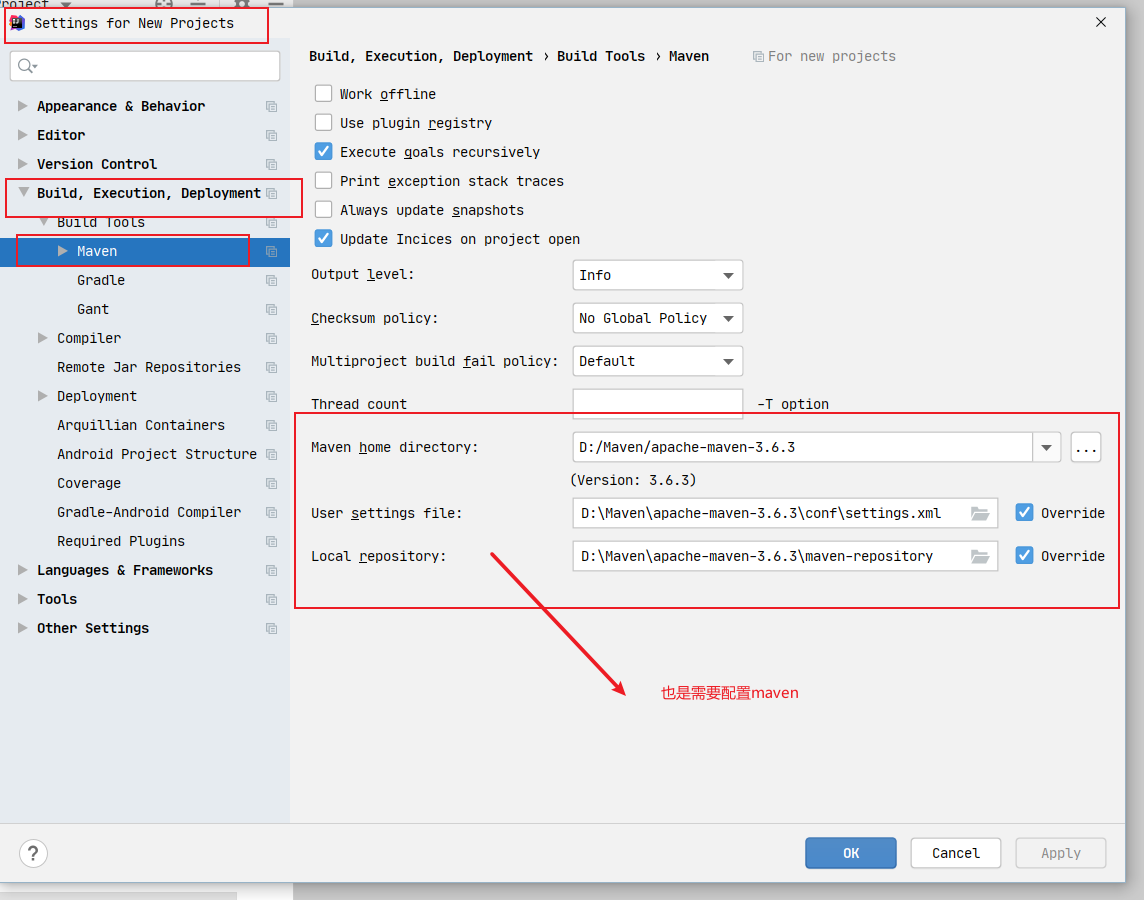Click the project-level icon beside Coverage row
The height and width of the screenshot is (900, 1144).
point(271,484)
